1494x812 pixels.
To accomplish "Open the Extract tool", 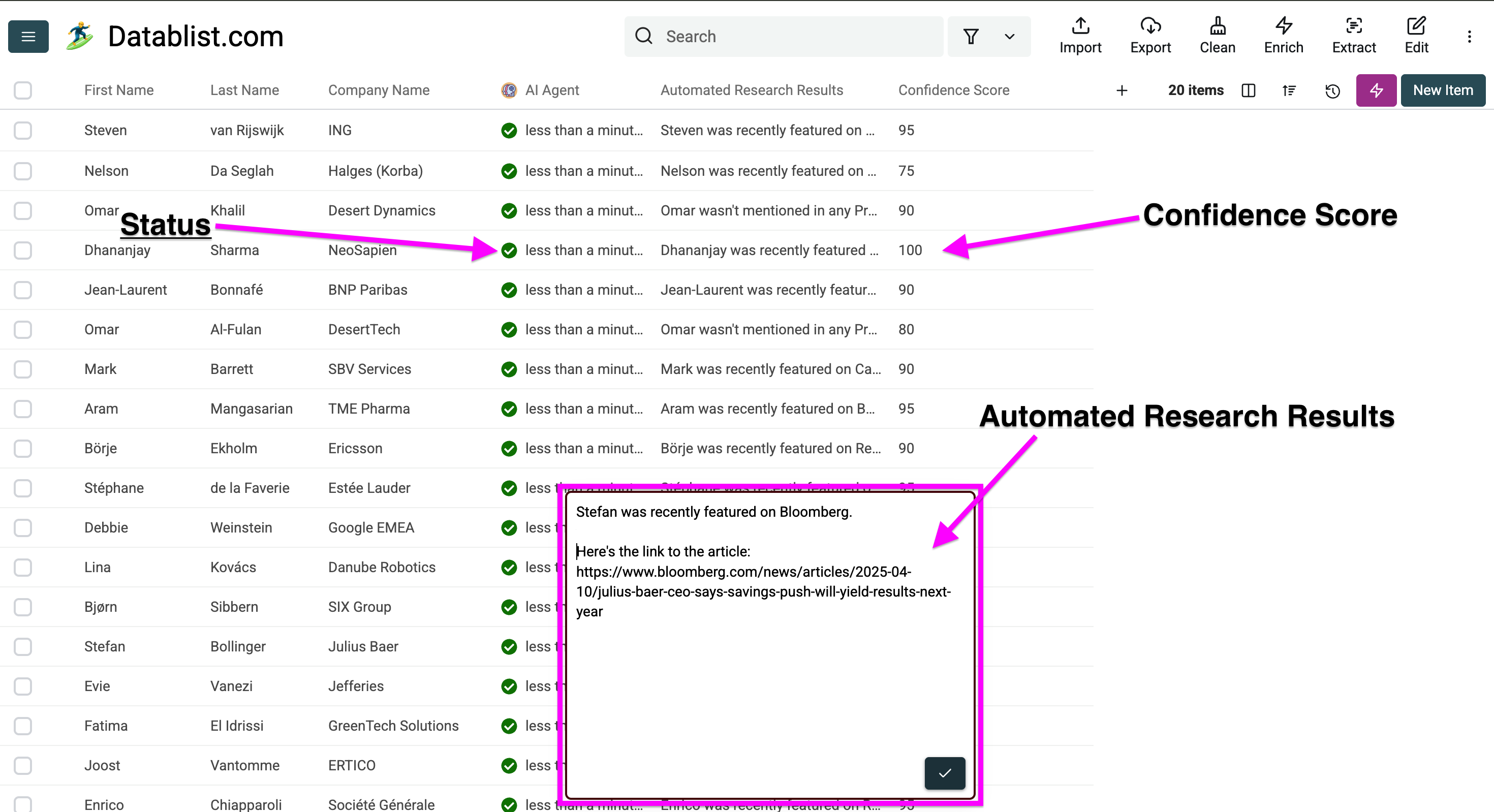I will point(1354,36).
